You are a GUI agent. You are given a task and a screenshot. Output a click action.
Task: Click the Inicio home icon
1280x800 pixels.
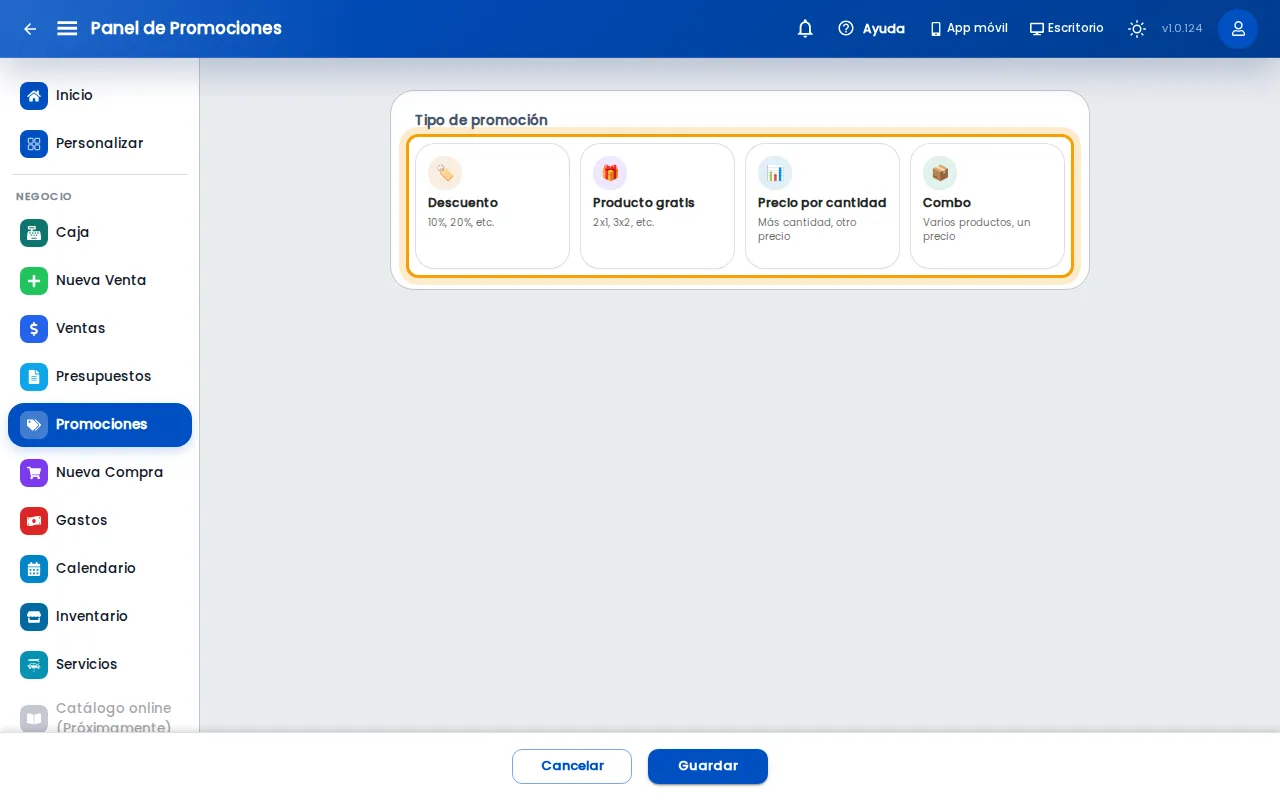pos(34,96)
